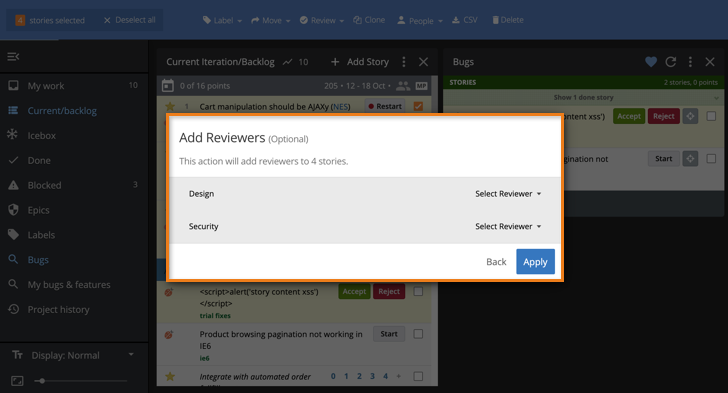The width and height of the screenshot is (728, 393).
Task: Open the Design Select Reviewer dropdown
Action: (508, 194)
